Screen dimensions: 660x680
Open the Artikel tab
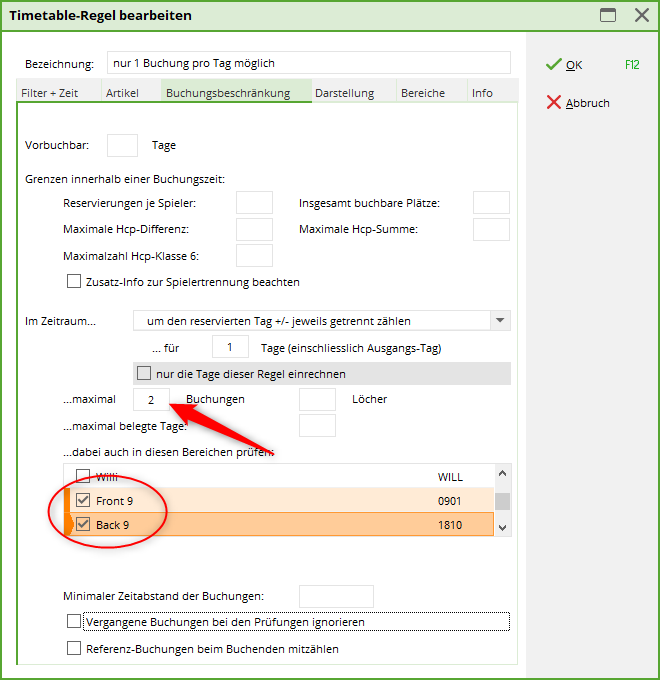click(122, 93)
